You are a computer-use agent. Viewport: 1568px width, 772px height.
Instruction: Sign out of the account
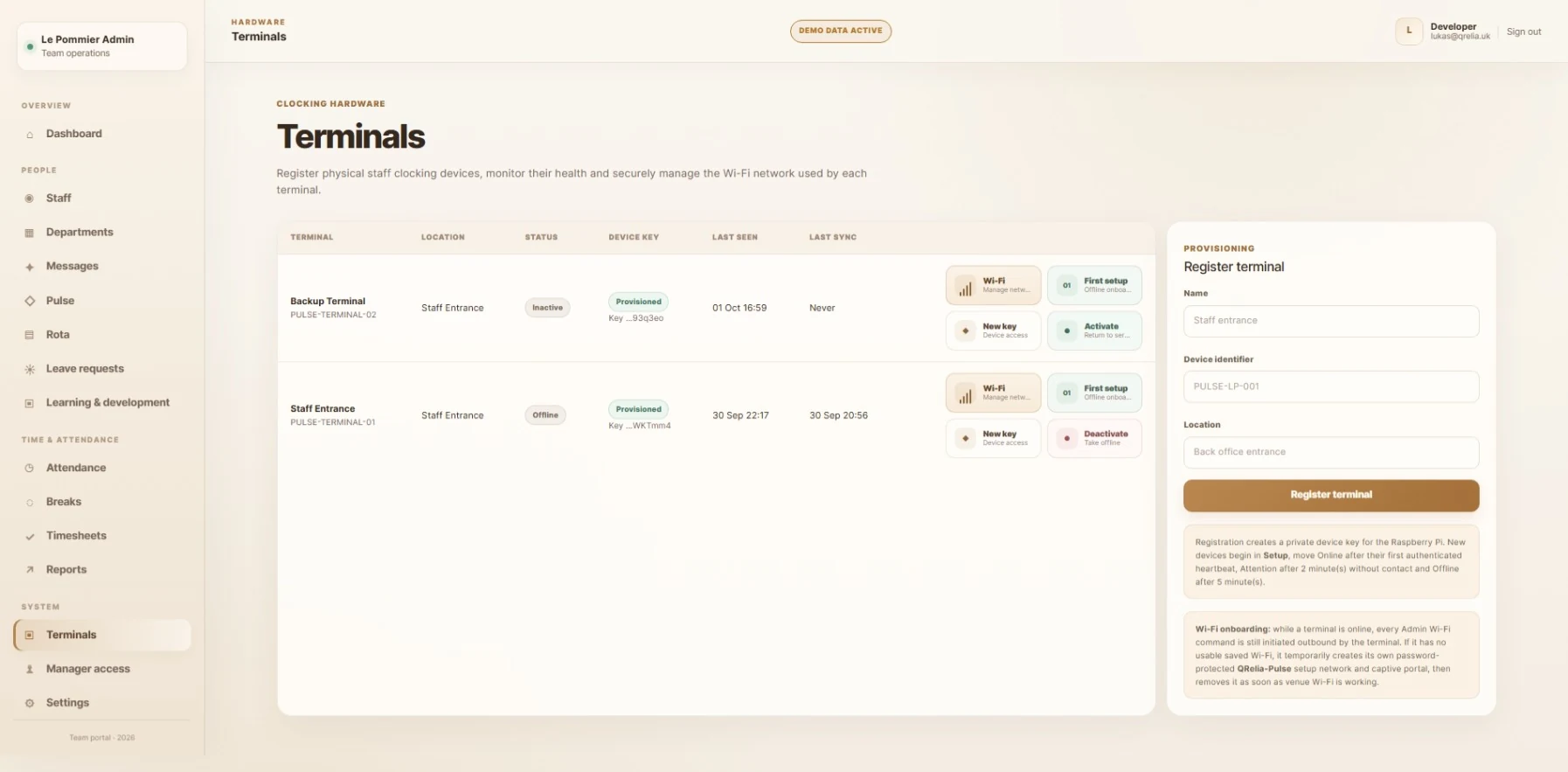click(x=1523, y=32)
